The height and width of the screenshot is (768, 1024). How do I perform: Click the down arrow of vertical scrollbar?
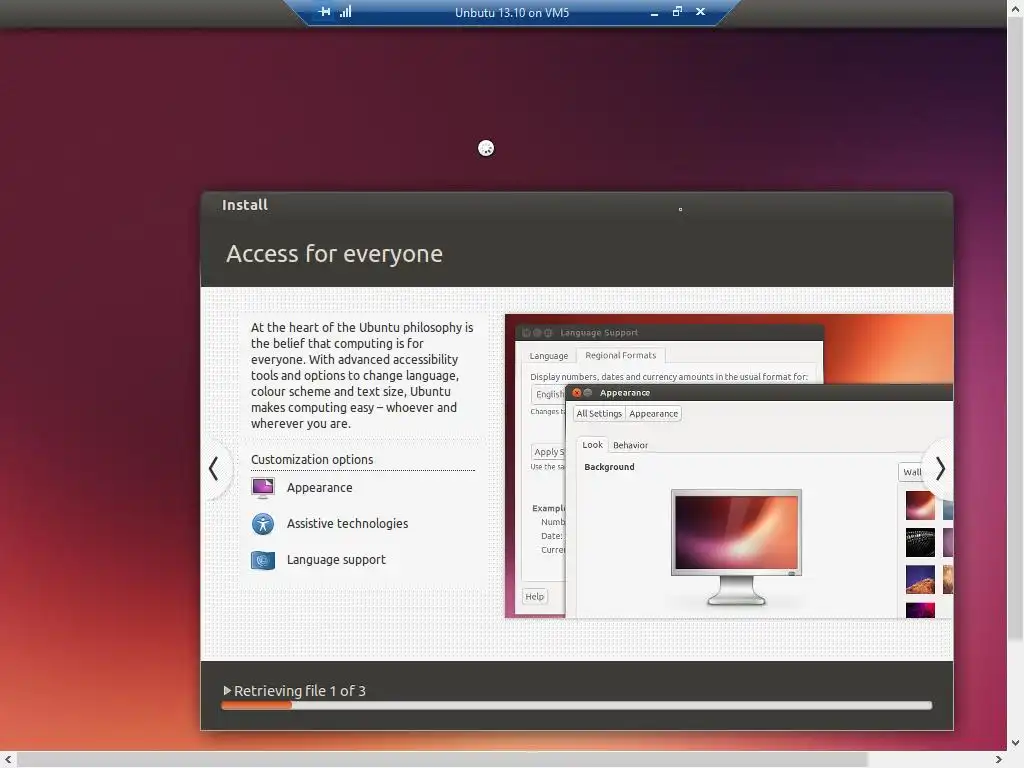click(1015, 743)
